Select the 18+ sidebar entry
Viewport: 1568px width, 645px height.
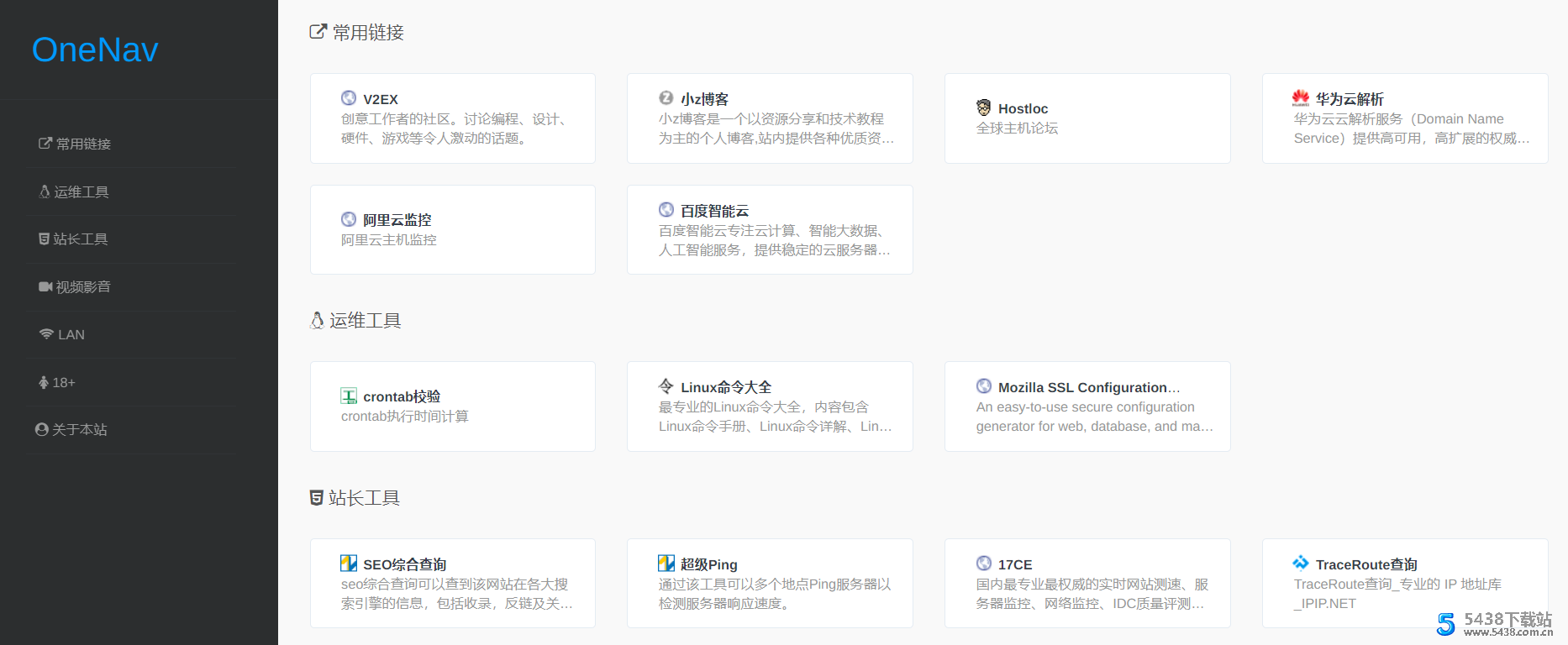tap(57, 382)
